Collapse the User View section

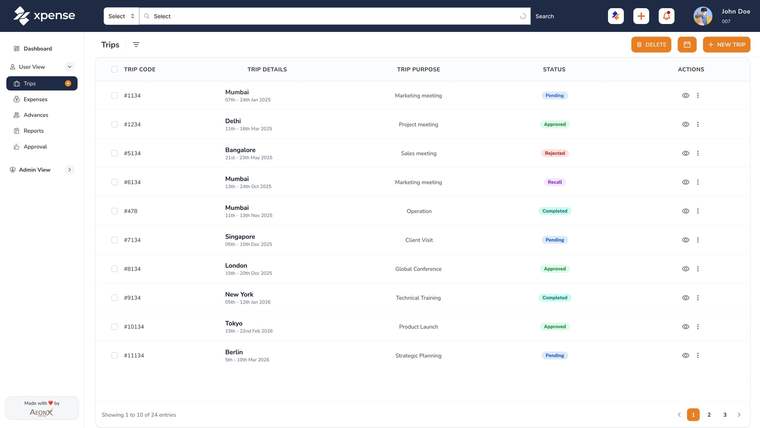click(x=69, y=67)
